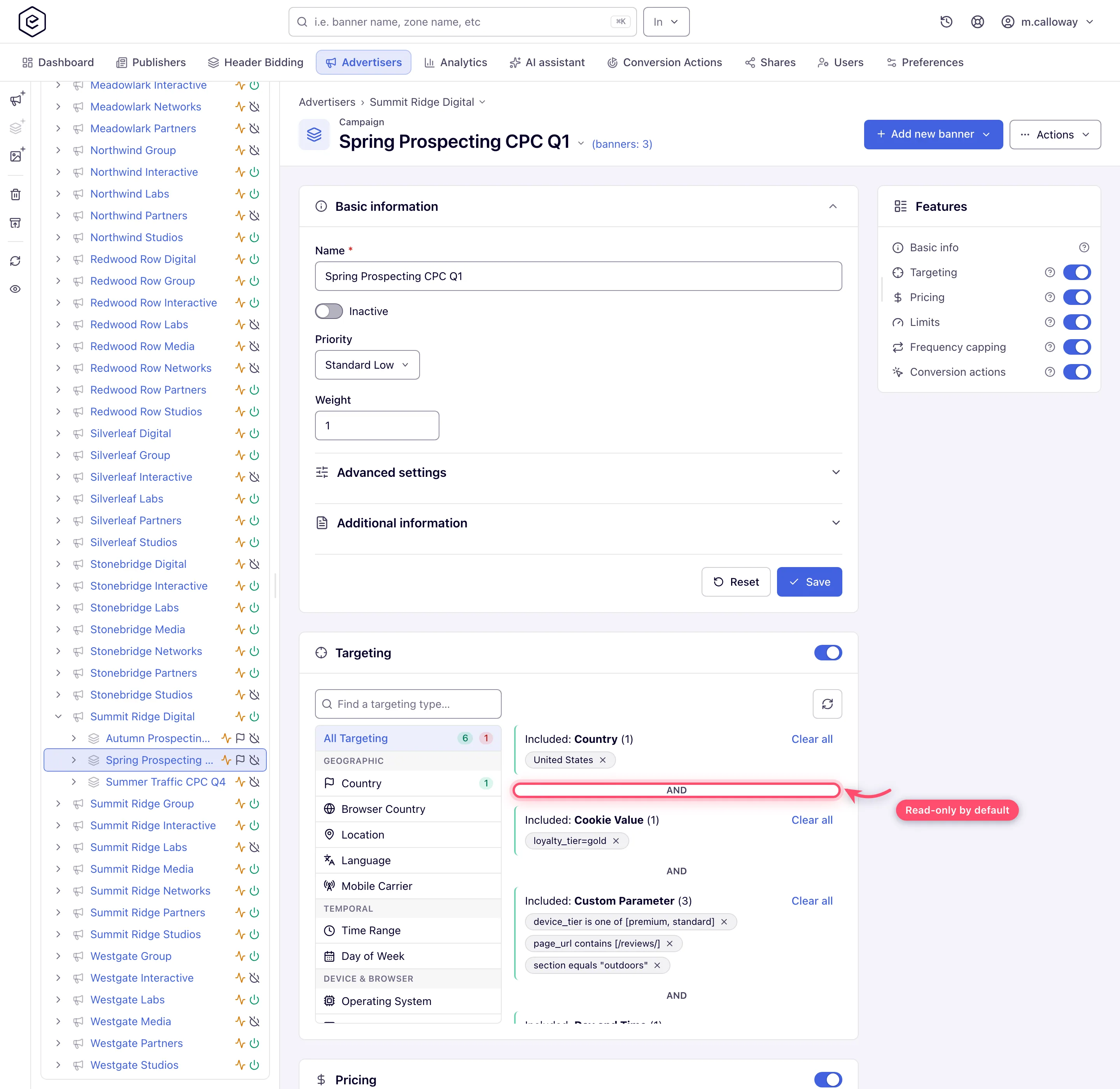Focus the Find a targeting type field
Image resolution: width=1120 pixels, height=1089 pixels.
tap(408, 704)
